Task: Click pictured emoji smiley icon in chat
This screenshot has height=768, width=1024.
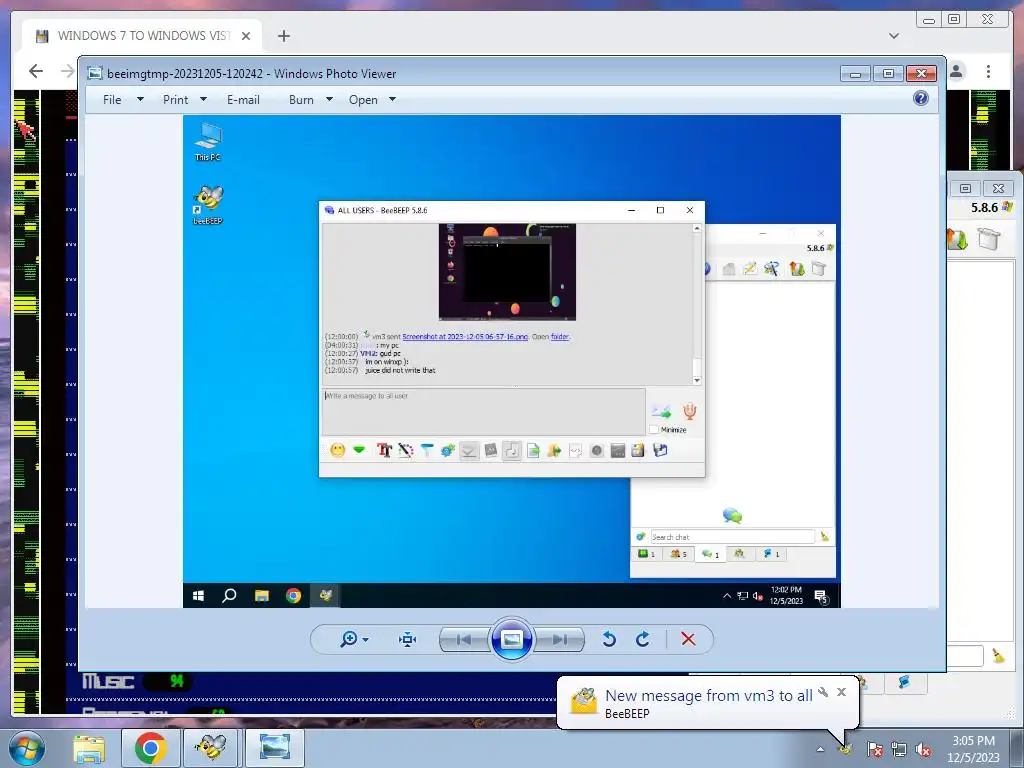Action: point(337,450)
